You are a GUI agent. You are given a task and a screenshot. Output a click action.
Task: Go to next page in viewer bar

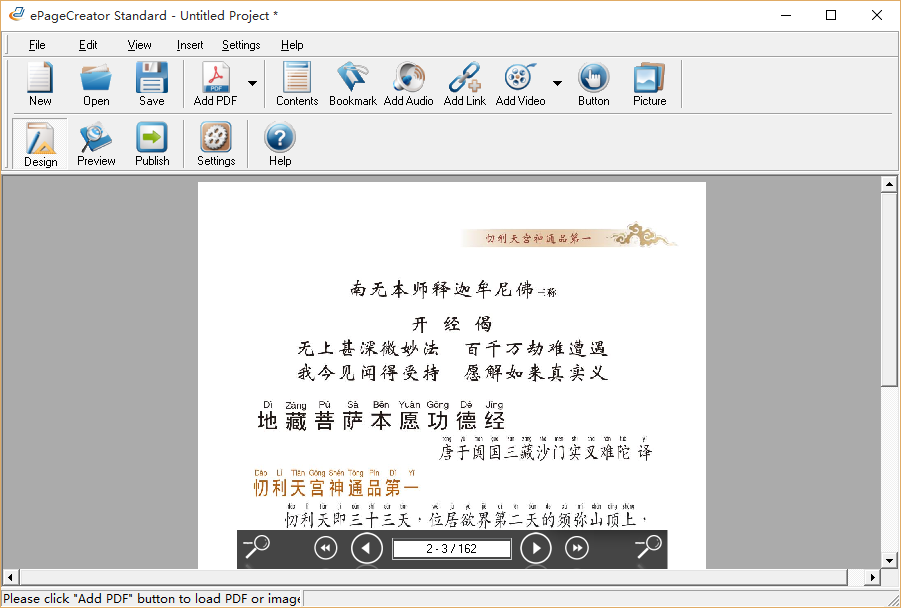[536, 548]
